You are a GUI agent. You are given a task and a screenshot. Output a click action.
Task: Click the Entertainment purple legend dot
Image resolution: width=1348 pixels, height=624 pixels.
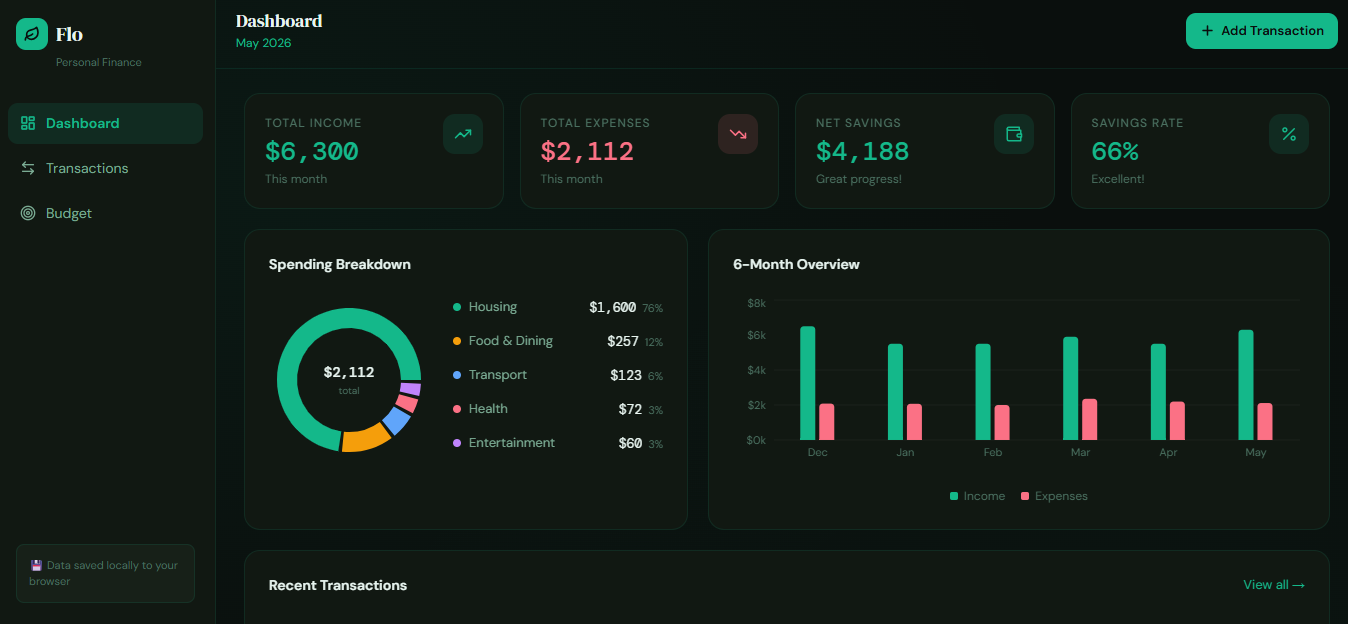[457, 443]
